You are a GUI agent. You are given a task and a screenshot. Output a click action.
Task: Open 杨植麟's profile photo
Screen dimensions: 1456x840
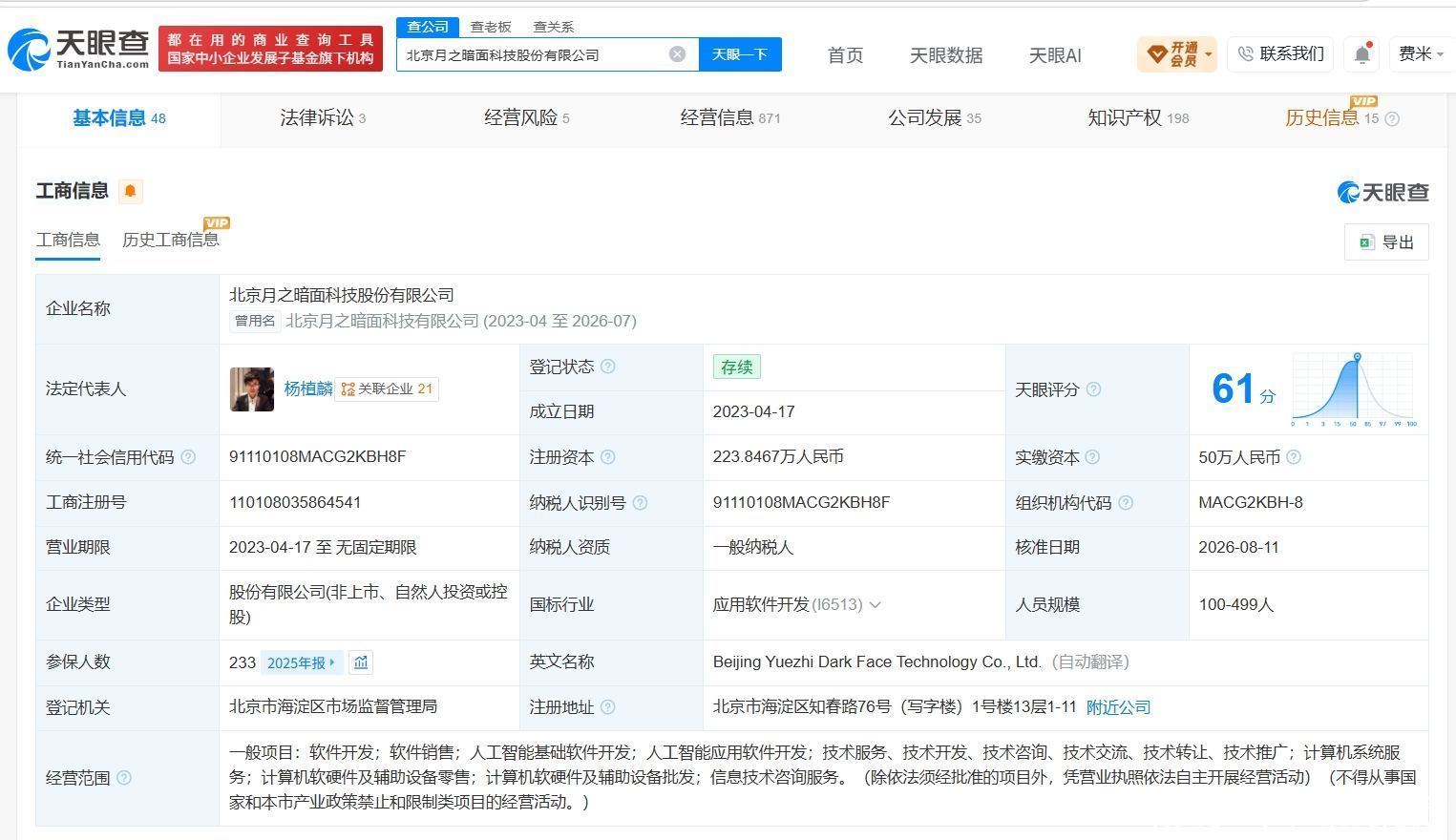coord(252,389)
